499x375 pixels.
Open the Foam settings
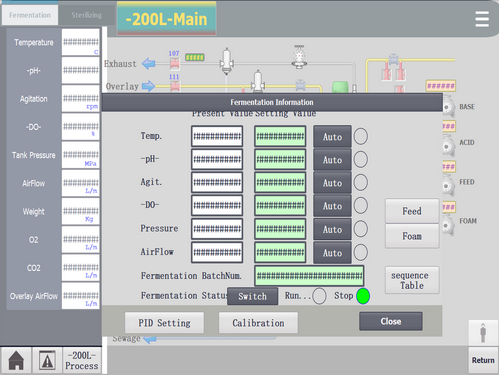tap(412, 236)
